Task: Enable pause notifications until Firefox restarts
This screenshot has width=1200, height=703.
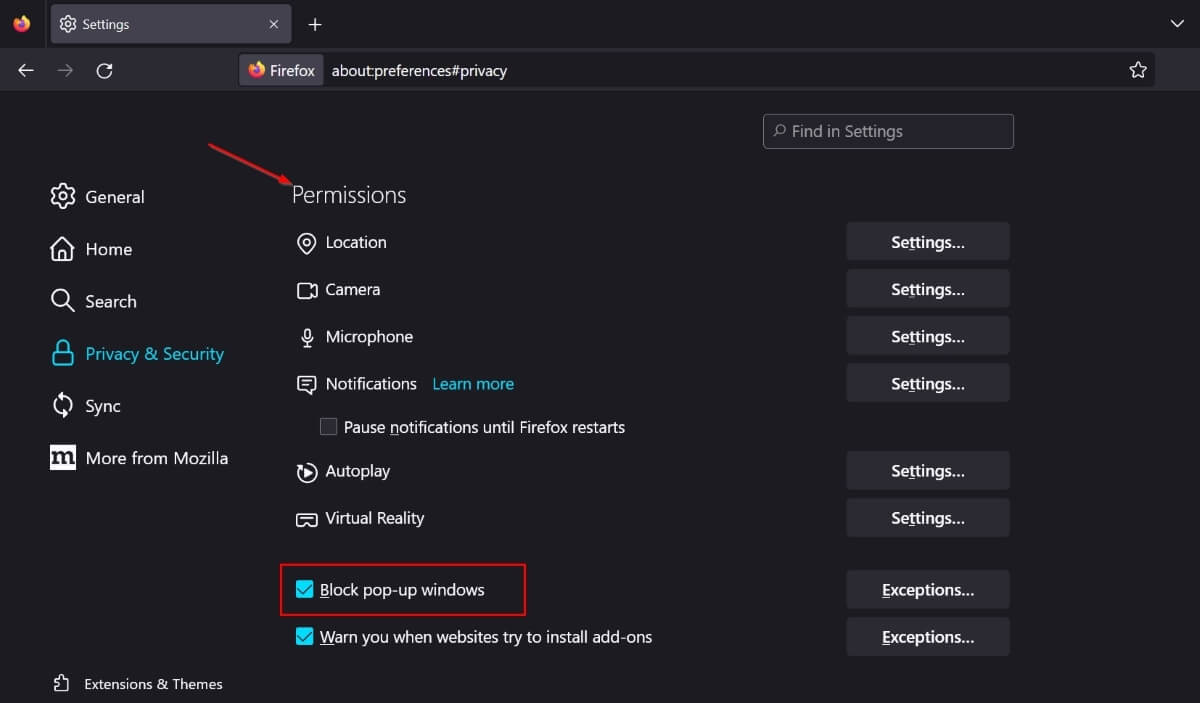Action: 327,426
